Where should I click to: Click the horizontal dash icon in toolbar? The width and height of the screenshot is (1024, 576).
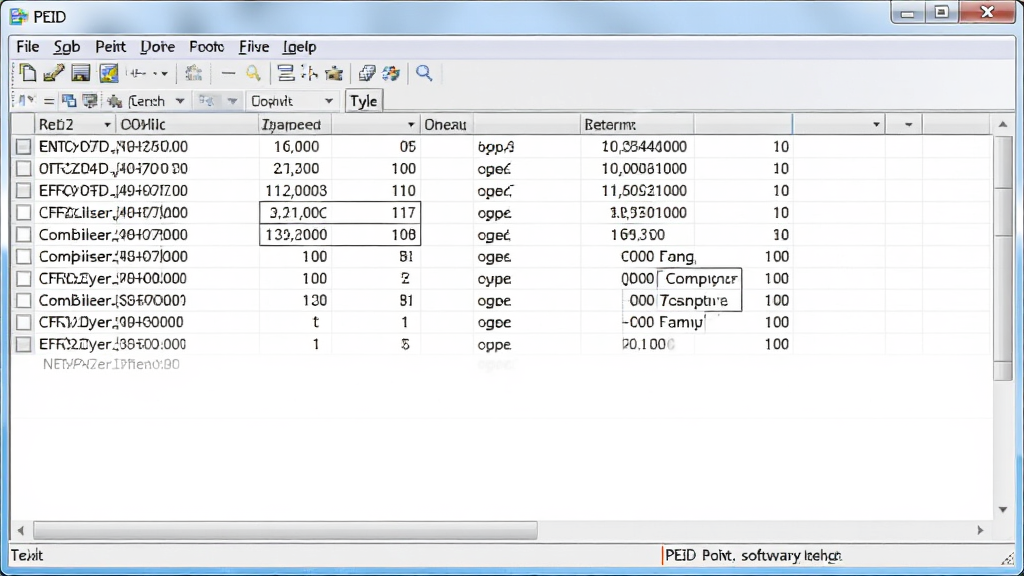coord(228,73)
